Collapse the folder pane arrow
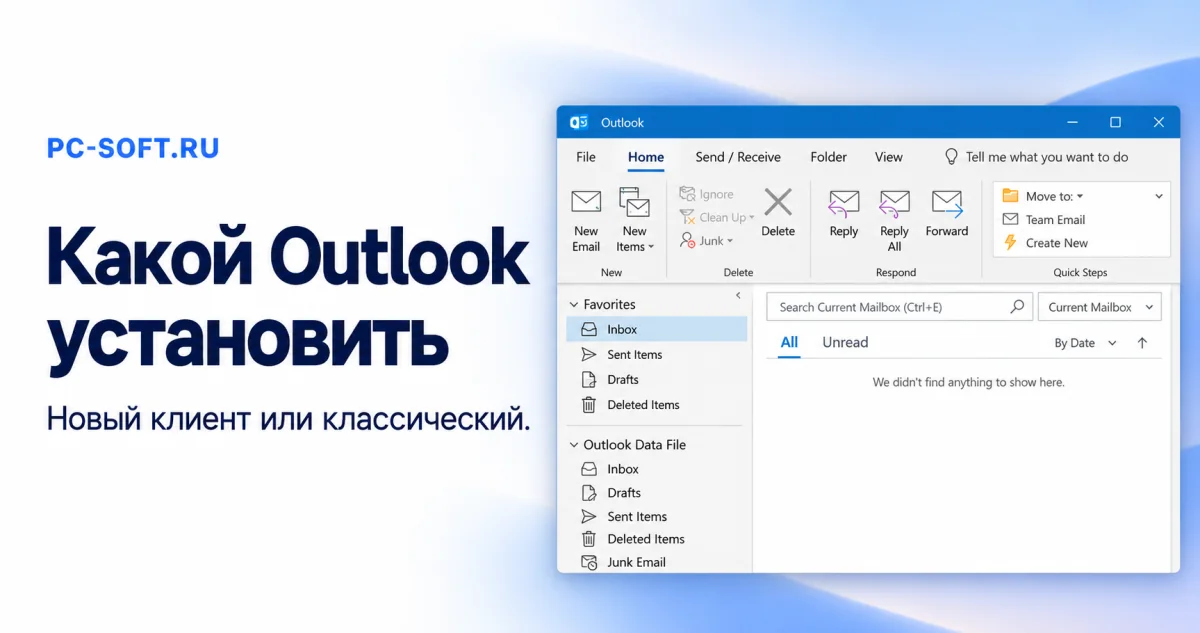 coord(738,295)
